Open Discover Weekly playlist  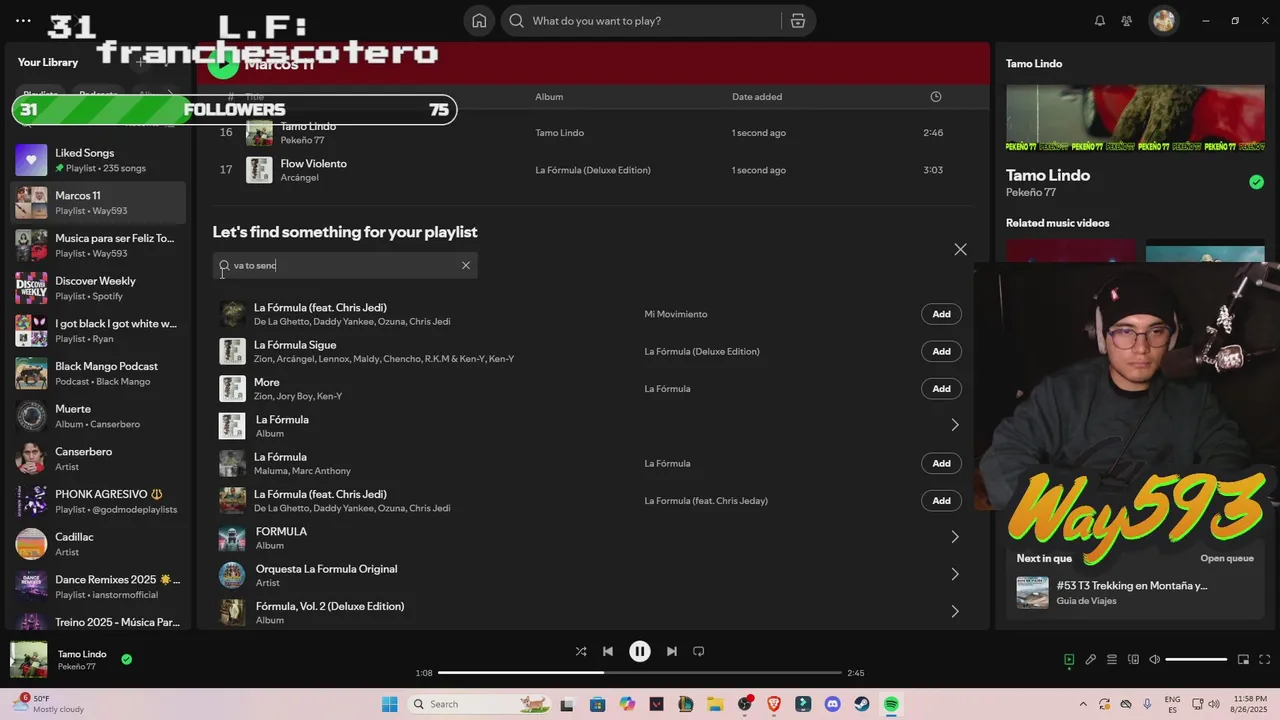click(x=98, y=288)
